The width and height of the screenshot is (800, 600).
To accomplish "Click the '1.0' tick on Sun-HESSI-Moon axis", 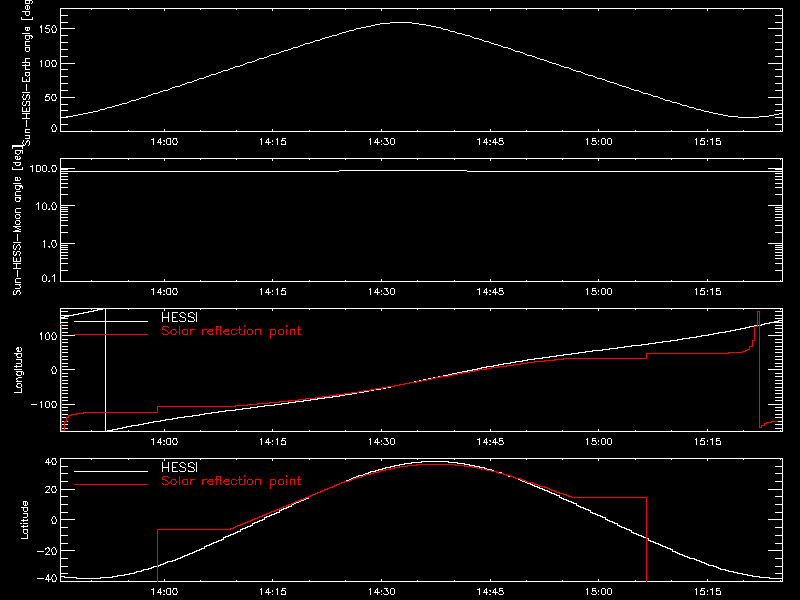I will (x=49, y=244).
